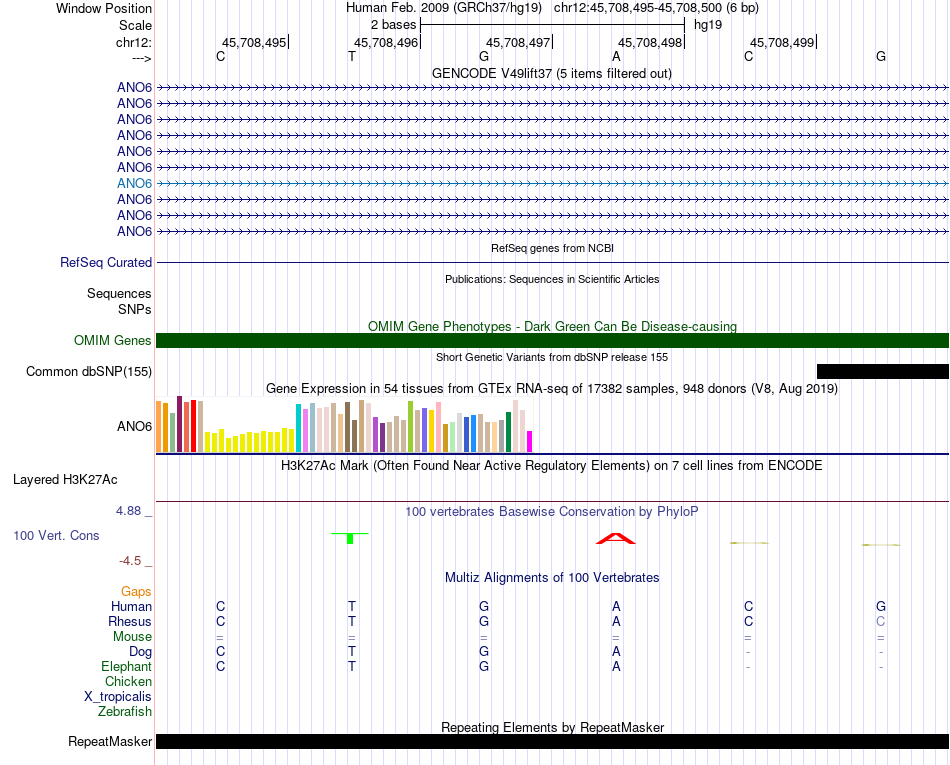Open 'Publications: Sequences in Scientific Articles' title
The width and height of the screenshot is (950, 765).
pos(552,279)
